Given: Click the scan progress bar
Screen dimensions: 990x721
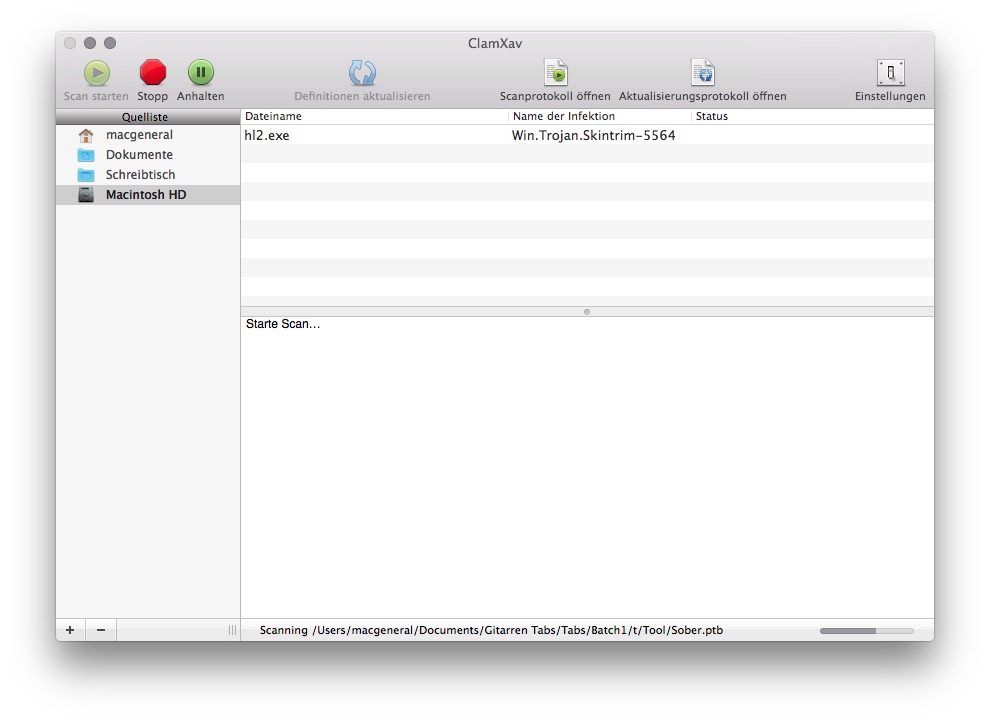Looking at the screenshot, I should point(867,631).
